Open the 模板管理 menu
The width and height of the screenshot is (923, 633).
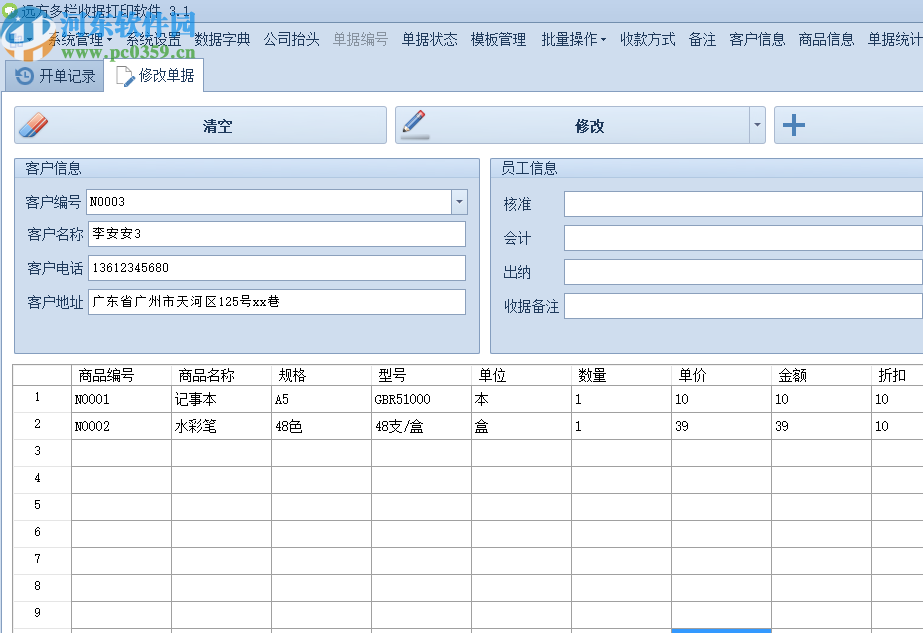[497, 35]
